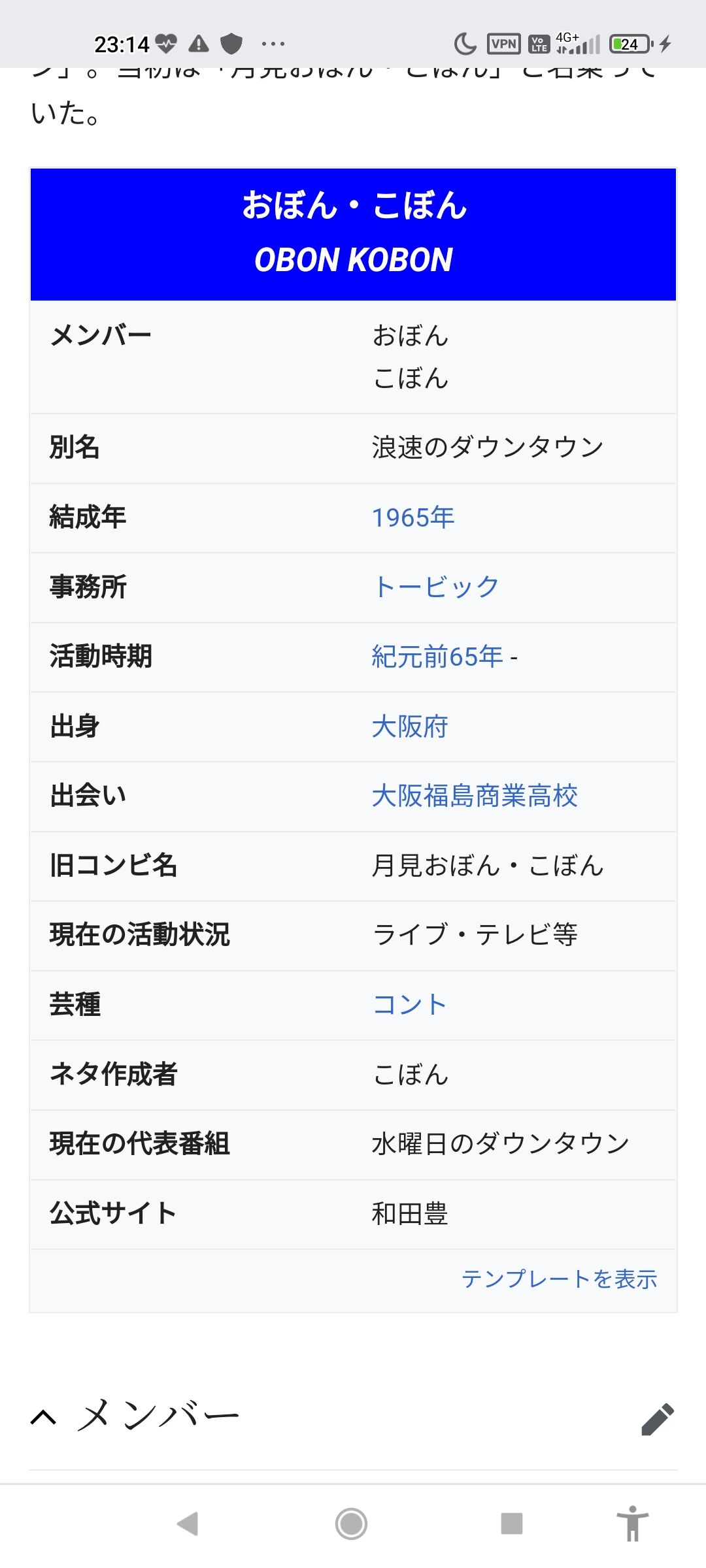Open the 1965年 link
Image resolution: width=706 pixels, height=1568 pixels.
click(413, 517)
